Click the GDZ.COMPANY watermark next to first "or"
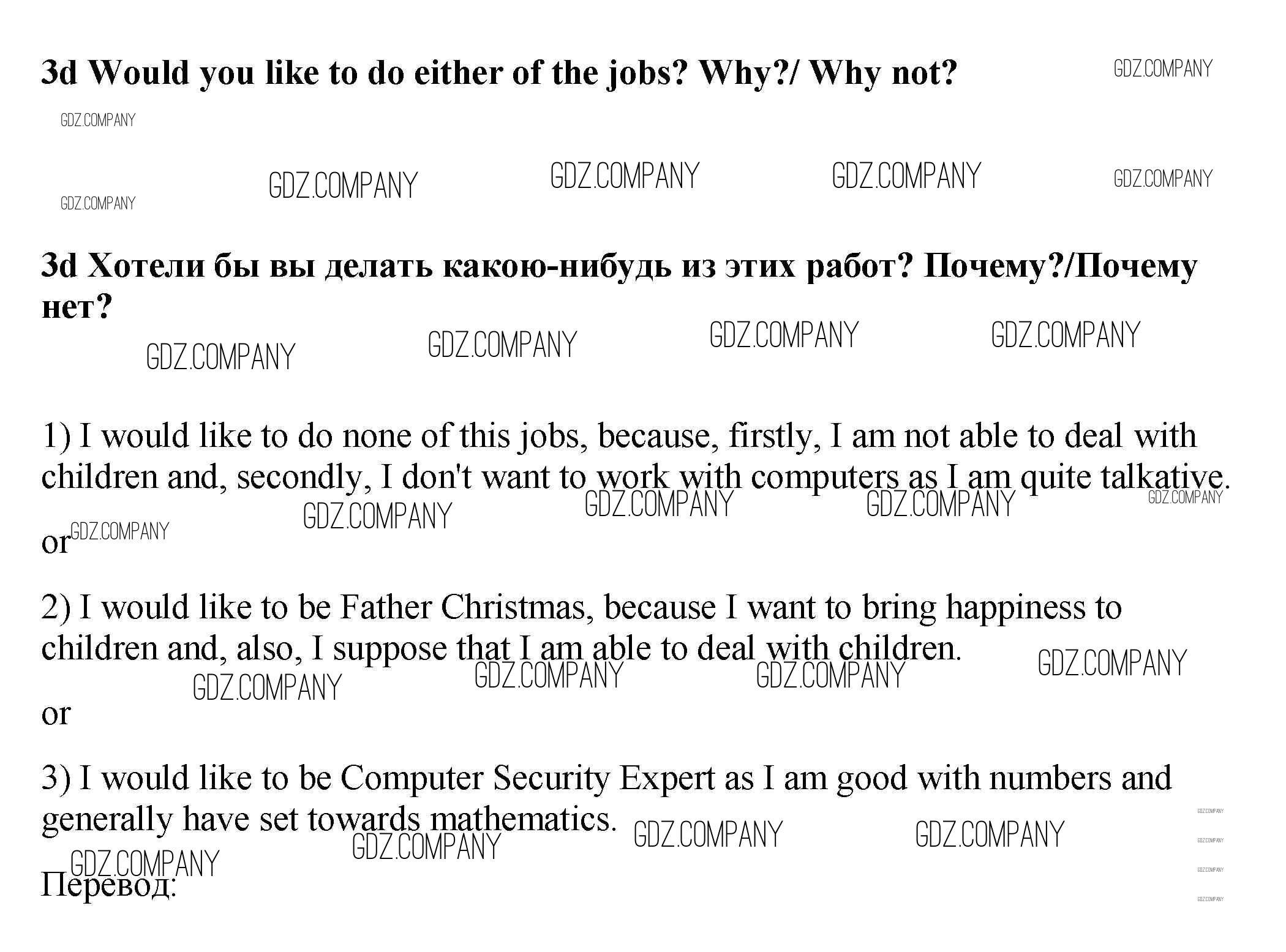The image size is (1286, 952). click(119, 531)
